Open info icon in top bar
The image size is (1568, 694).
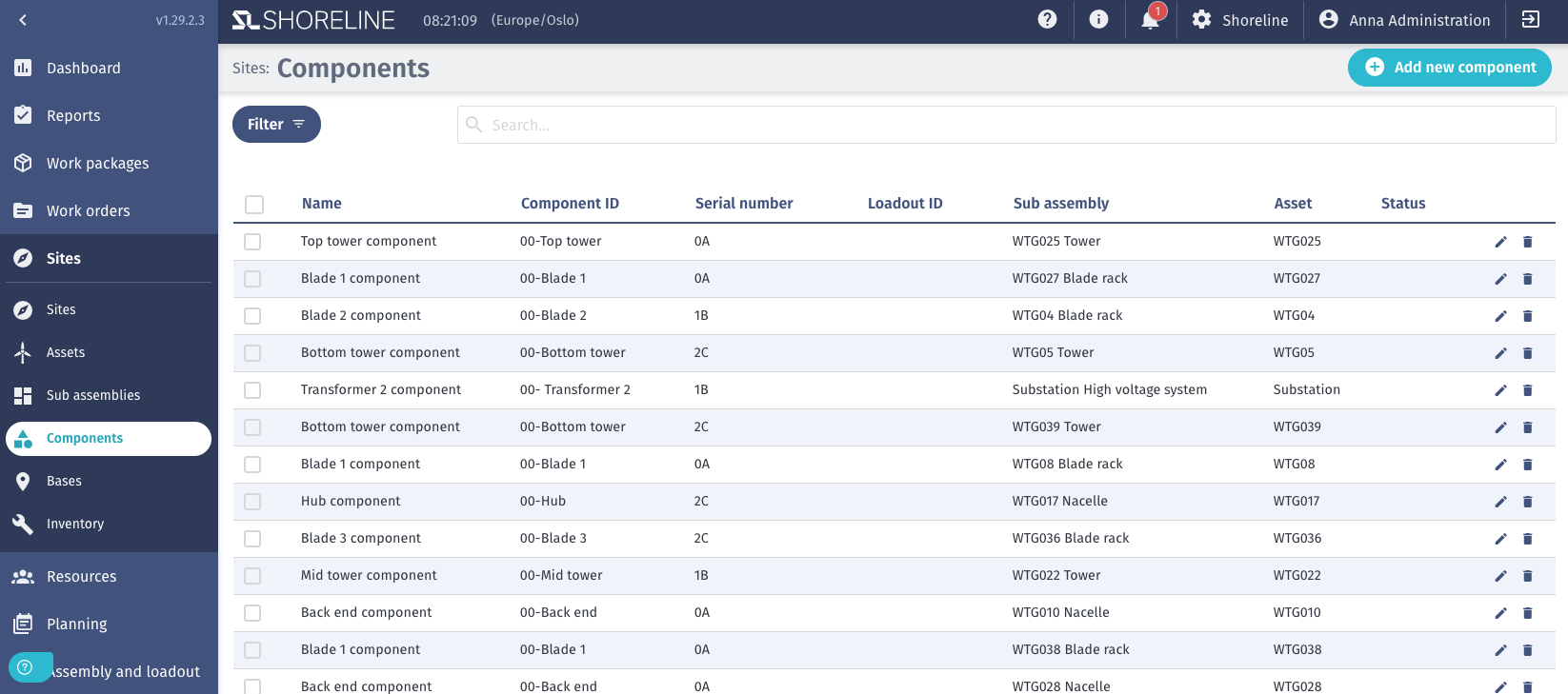click(x=1098, y=19)
